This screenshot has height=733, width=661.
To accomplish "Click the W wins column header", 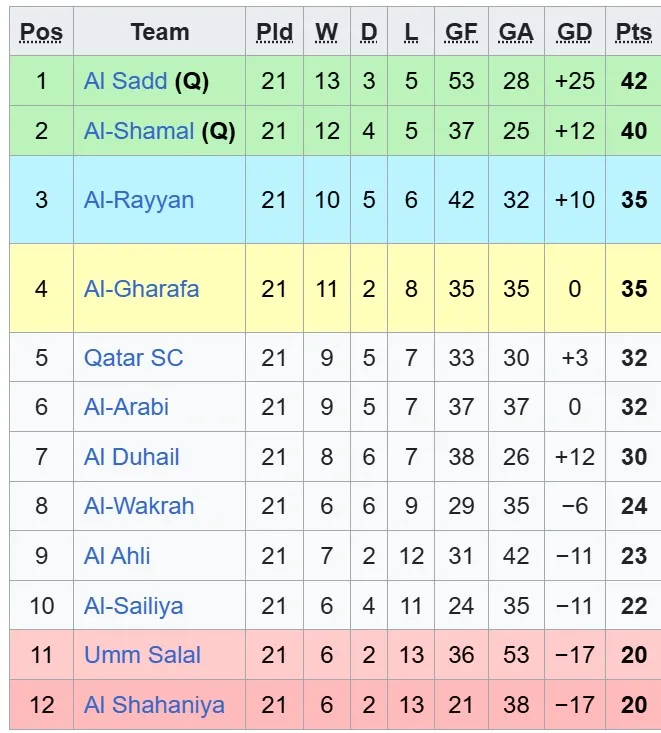I will [x=327, y=32].
